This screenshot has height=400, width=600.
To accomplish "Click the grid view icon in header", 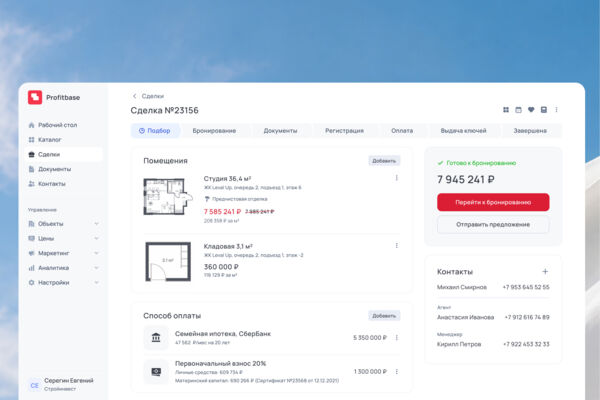I will click(x=506, y=110).
